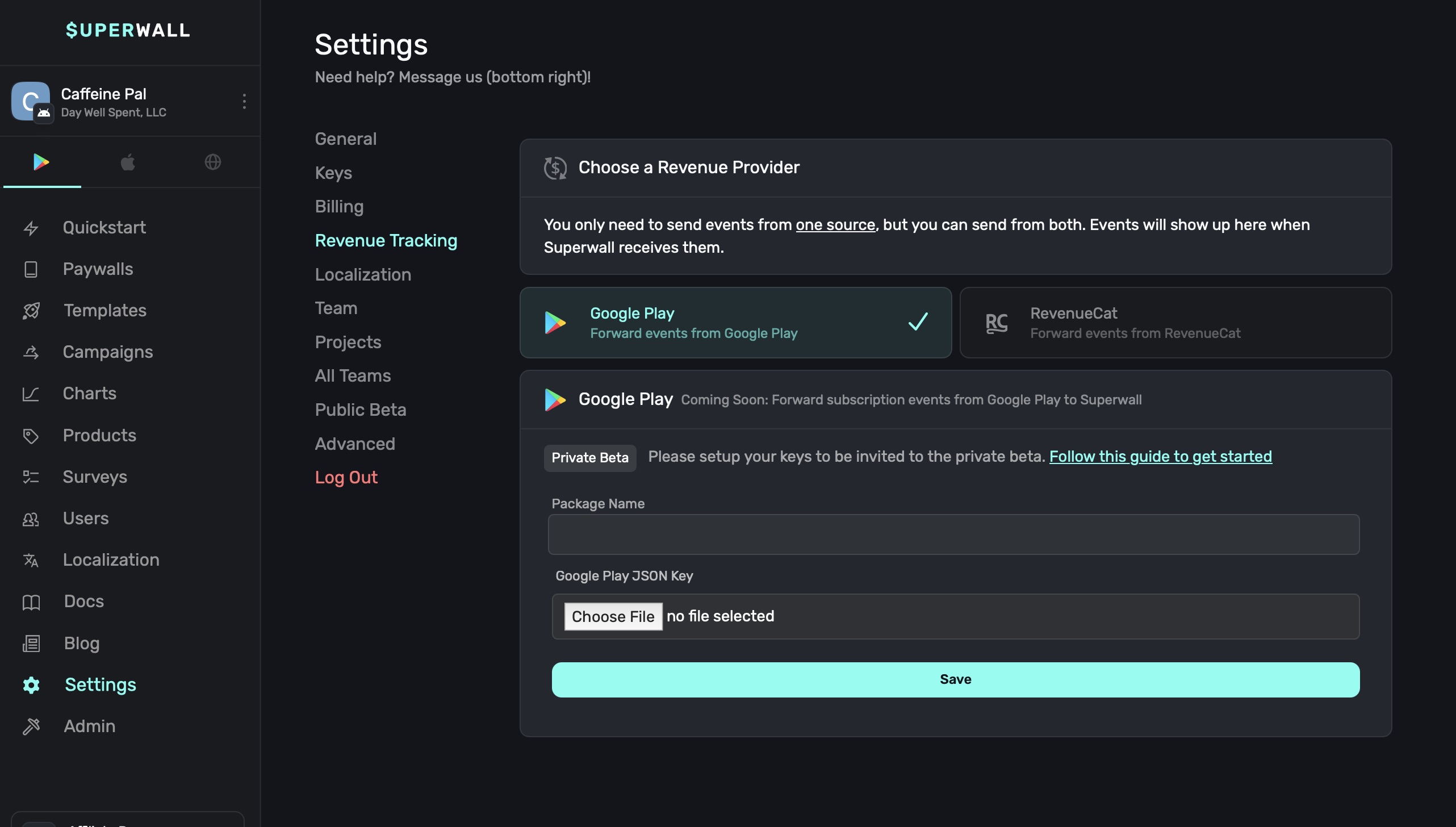Open Quickstart via its lightning icon
Viewport: 1456px width, 827px height.
[x=31, y=228]
